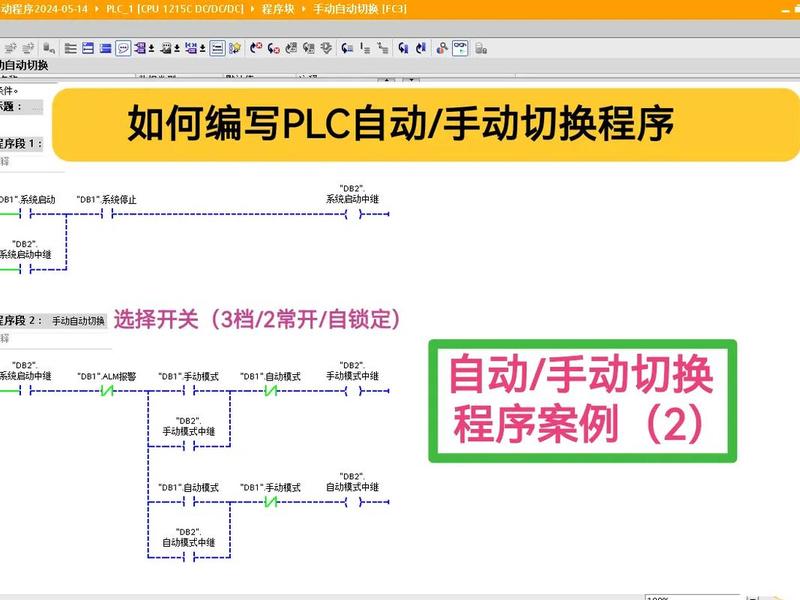Viewport: 800px width, 600px height.
Task: Select 自动模式 normally open contact in lower rung
Action: (x=188, y=502)
